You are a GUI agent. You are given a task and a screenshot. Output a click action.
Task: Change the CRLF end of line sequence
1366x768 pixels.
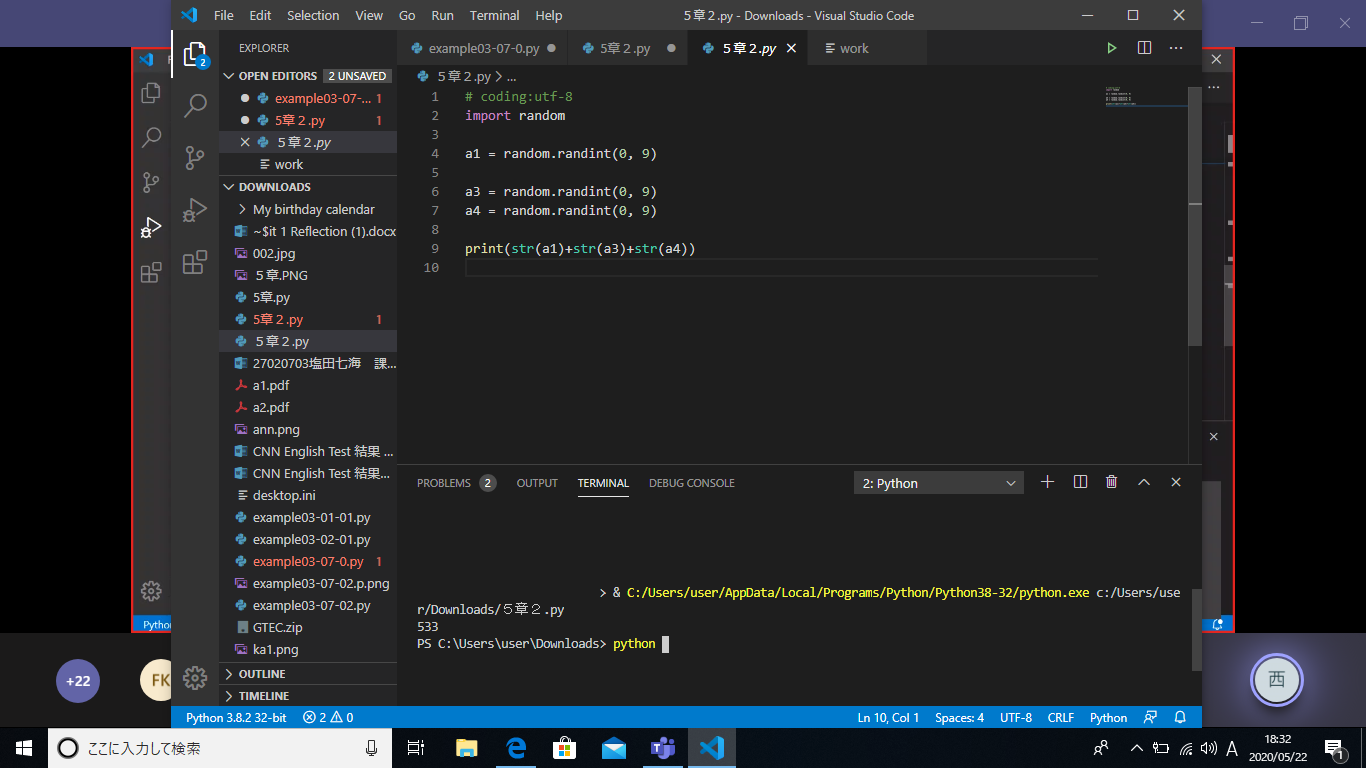(x=1061, y=717)
